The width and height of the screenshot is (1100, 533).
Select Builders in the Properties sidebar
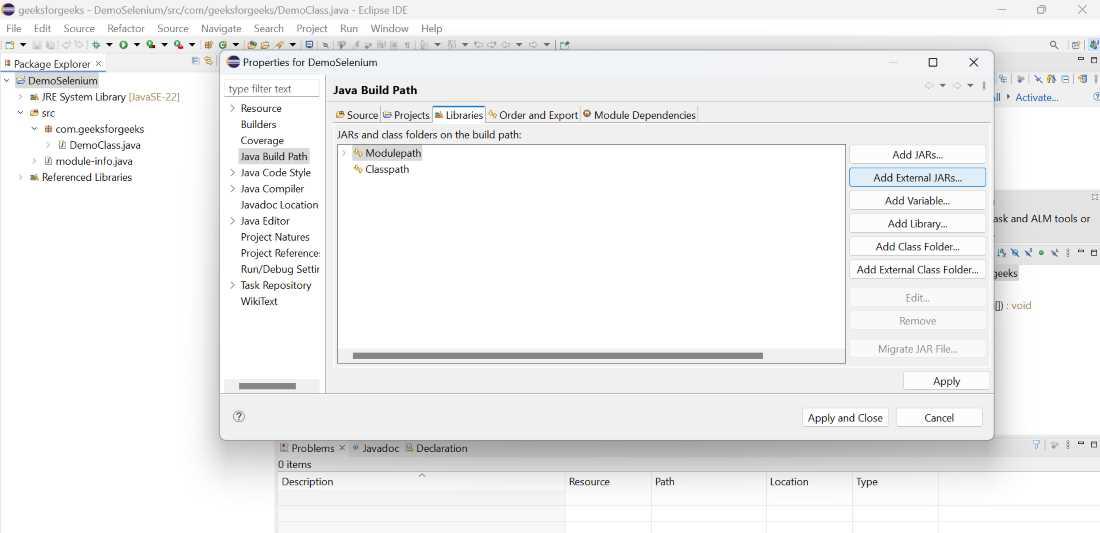point(258,124)
